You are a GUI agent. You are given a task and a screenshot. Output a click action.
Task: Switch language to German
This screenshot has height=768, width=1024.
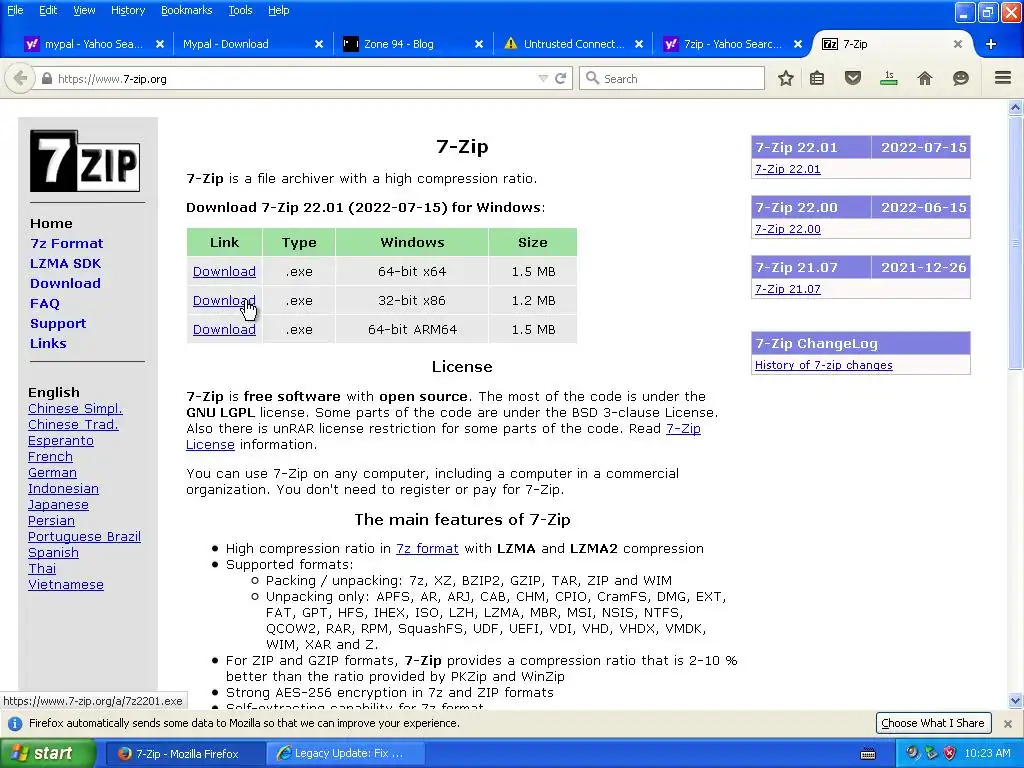click(52, 473)
